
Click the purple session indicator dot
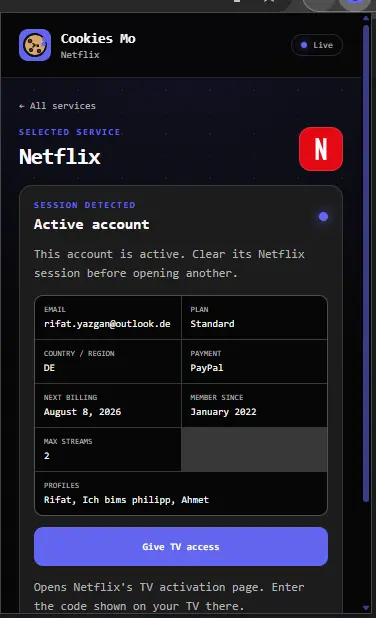click(324, 216)
